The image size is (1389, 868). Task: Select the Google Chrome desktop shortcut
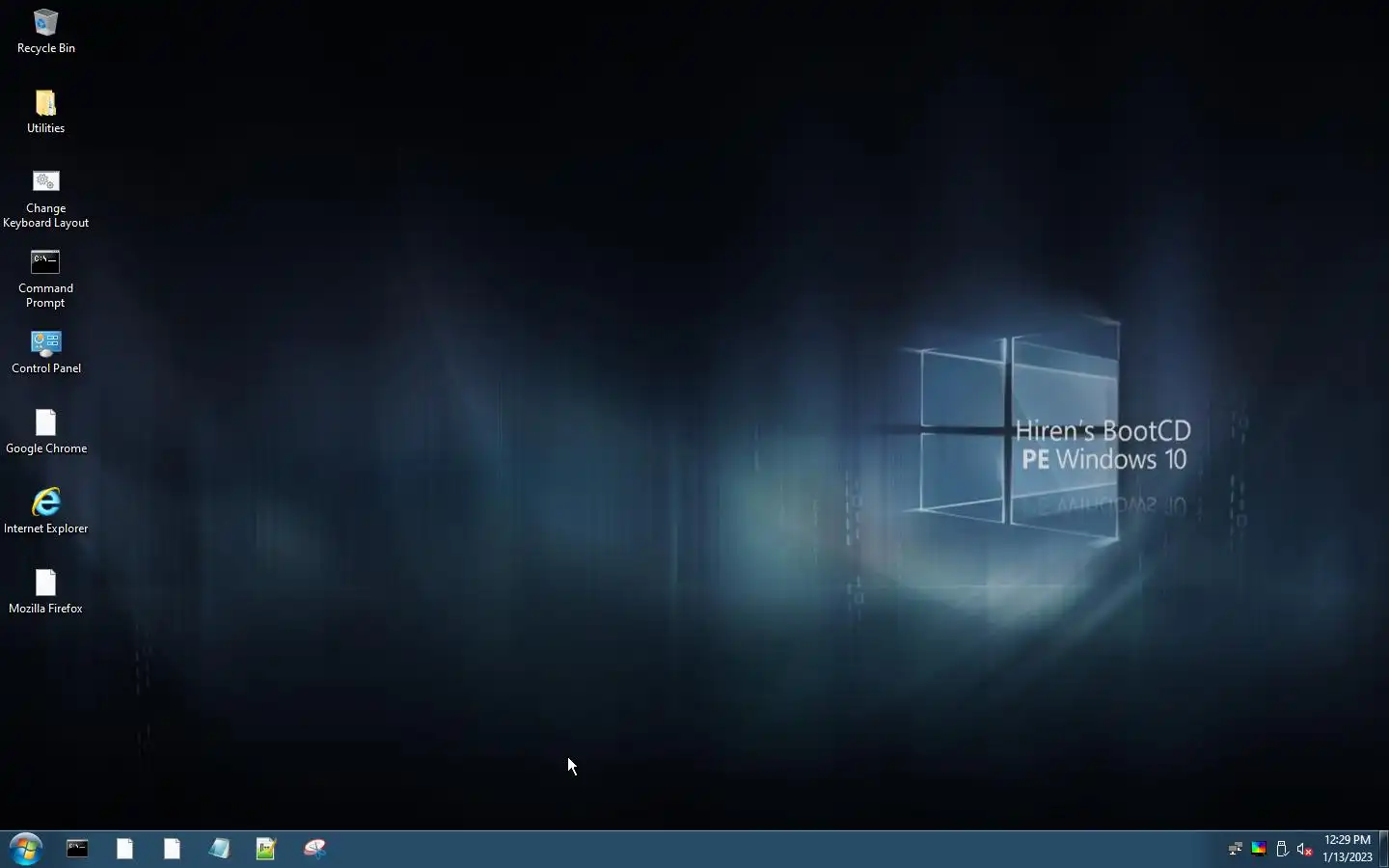[45, 432]
